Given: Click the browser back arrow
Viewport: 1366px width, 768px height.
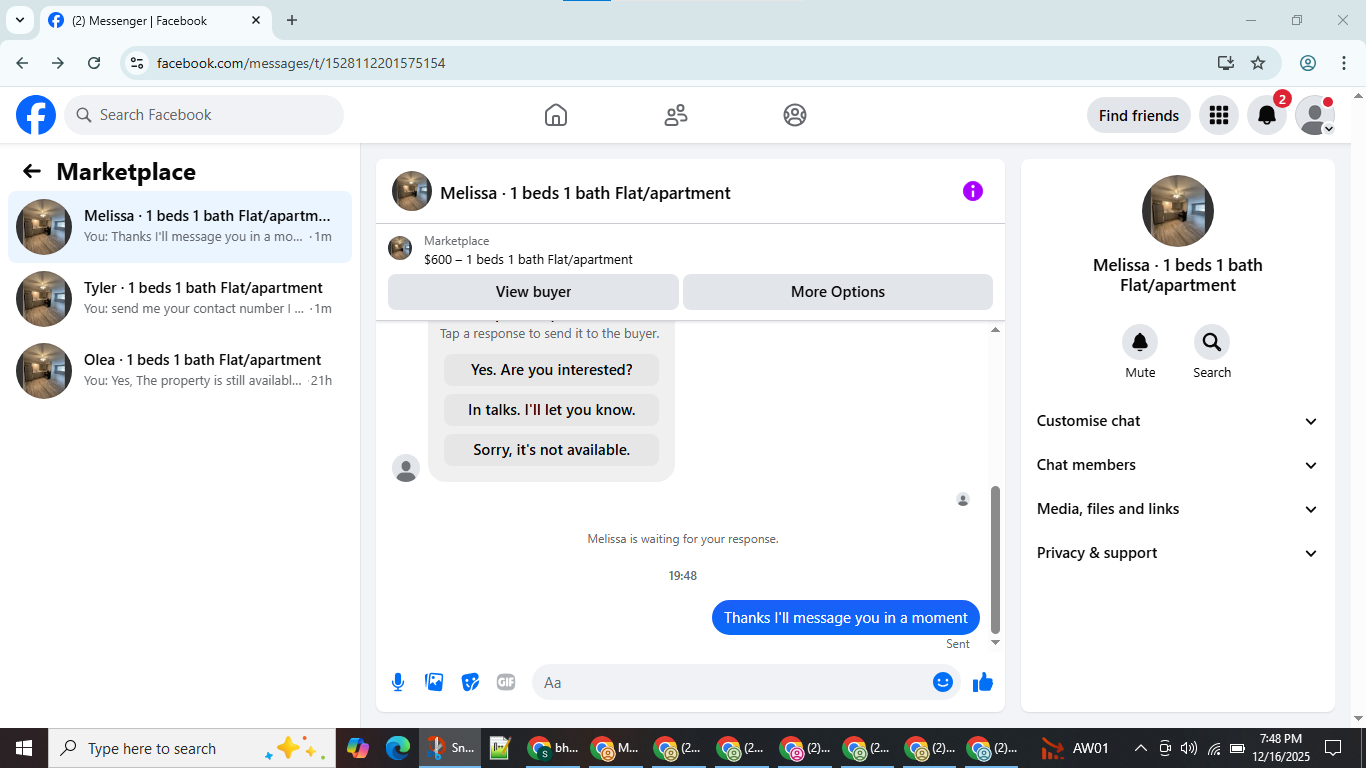Looking at the screenshot, I should (22, 63).
